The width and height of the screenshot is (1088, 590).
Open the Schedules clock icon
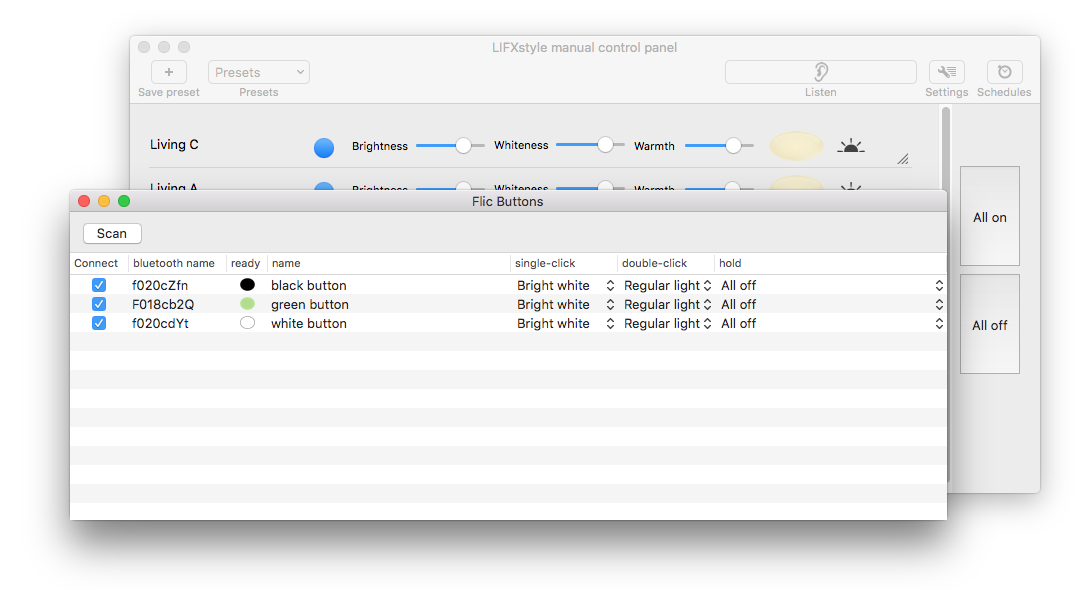pyautogui.click(x=1004, y=72)
